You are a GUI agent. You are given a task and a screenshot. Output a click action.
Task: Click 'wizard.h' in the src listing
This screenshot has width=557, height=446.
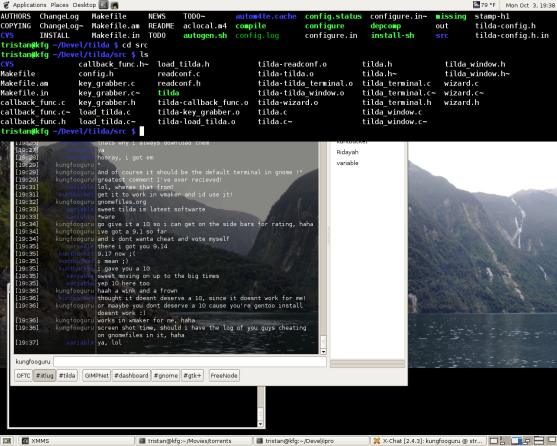[x=461, y=103]
